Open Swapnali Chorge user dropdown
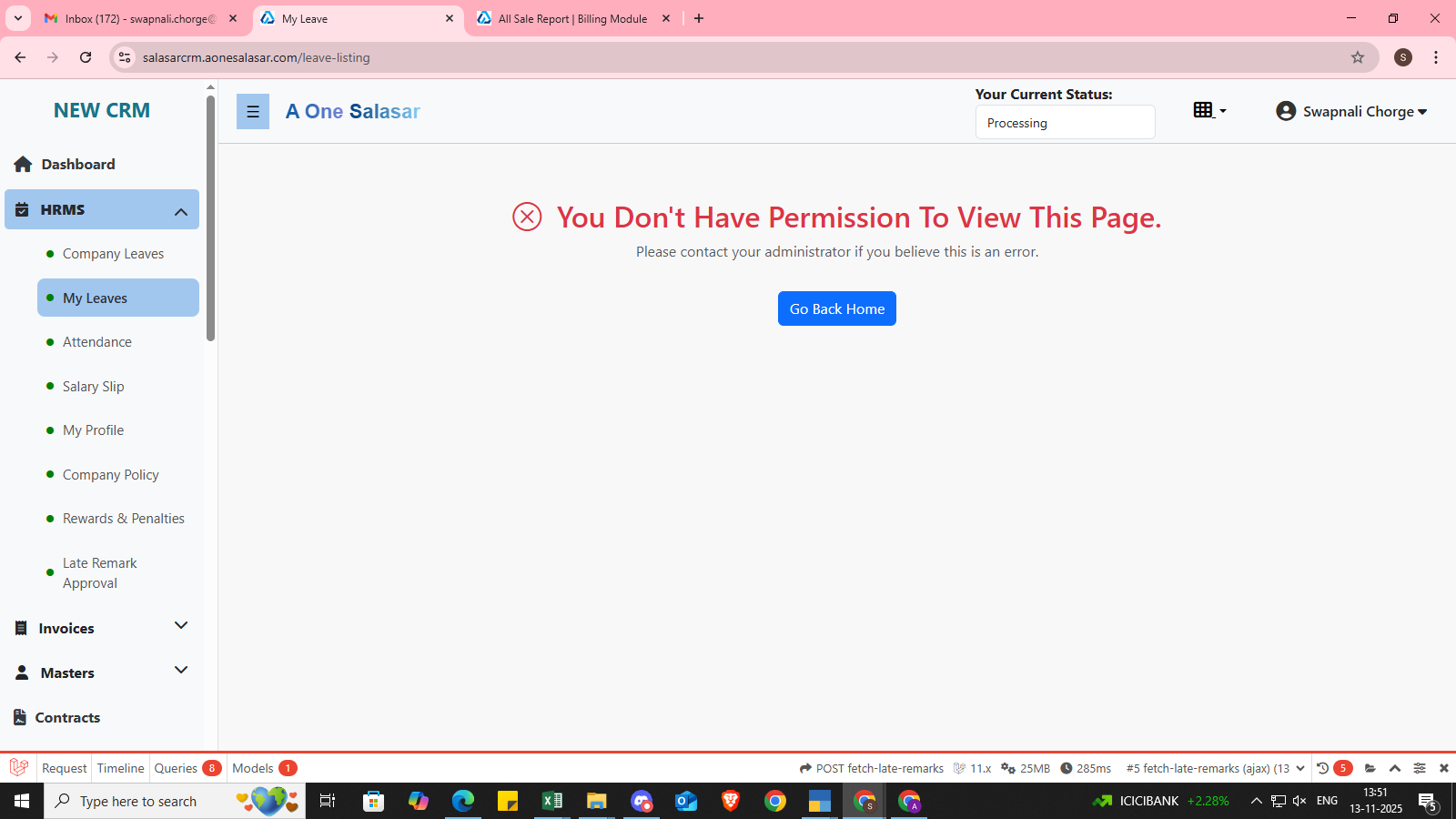 click(x=1351, y=111)
